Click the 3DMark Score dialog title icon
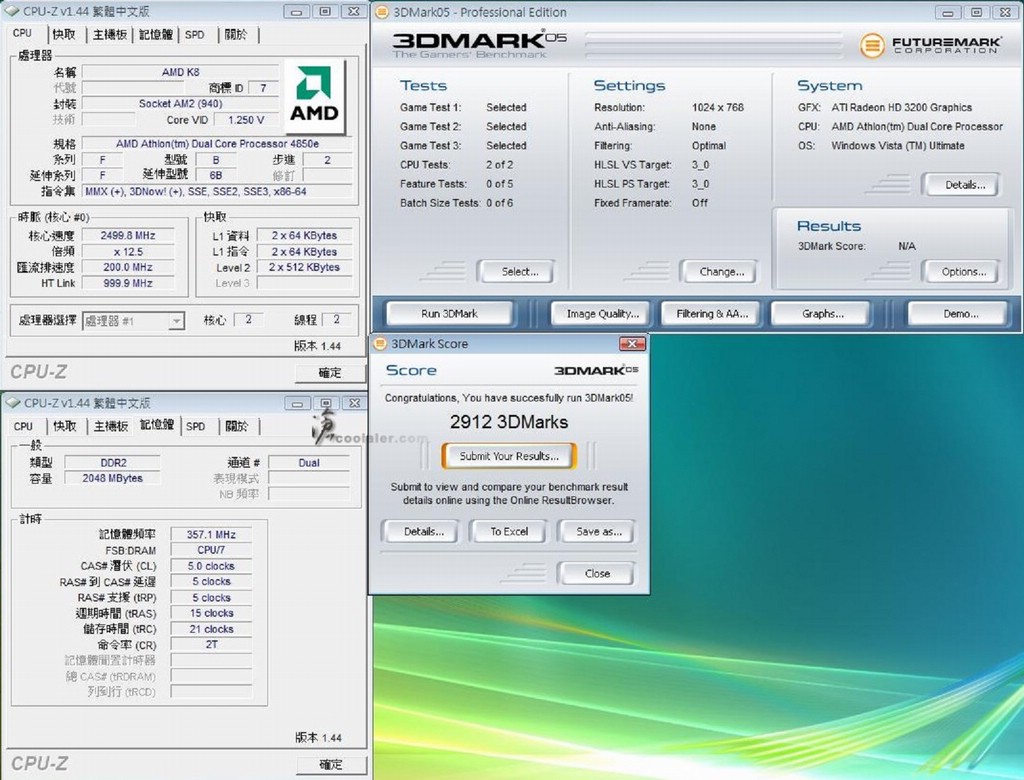Image resolution: width=1024 pixels, height=780 pixels. (x=380, y=344)
